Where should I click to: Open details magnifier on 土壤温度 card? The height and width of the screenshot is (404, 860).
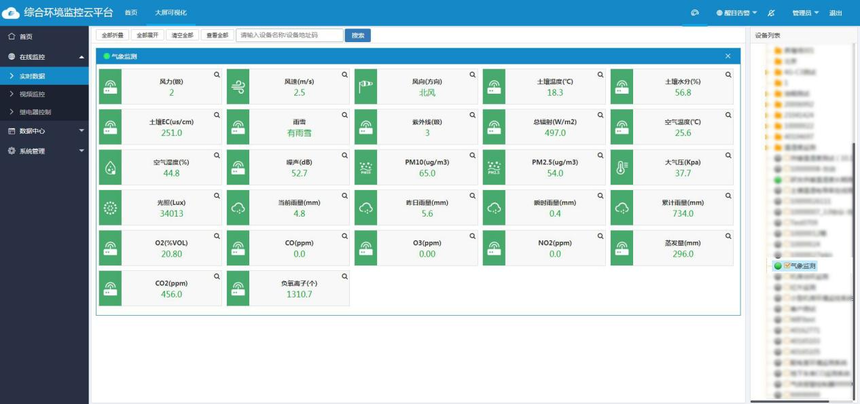601,75
